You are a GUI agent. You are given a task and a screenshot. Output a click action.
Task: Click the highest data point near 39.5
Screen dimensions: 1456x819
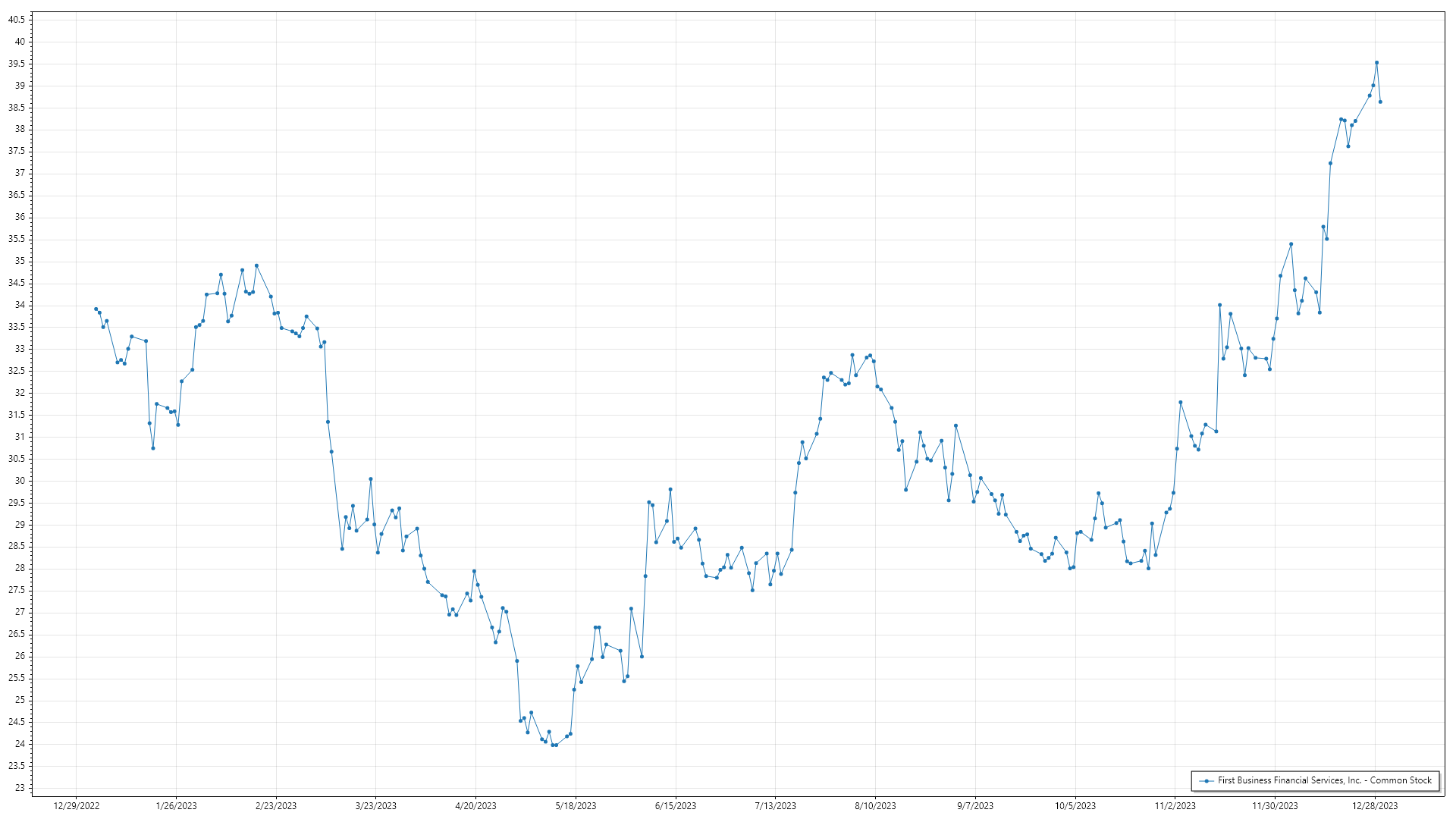(1376, 63)
